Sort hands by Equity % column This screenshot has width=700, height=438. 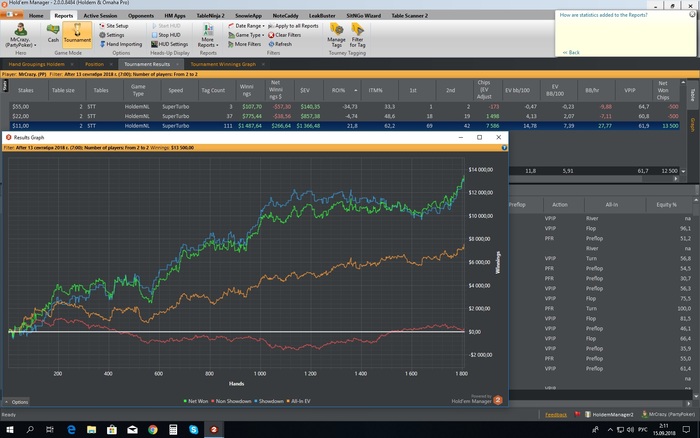click(x=667, y=204)
